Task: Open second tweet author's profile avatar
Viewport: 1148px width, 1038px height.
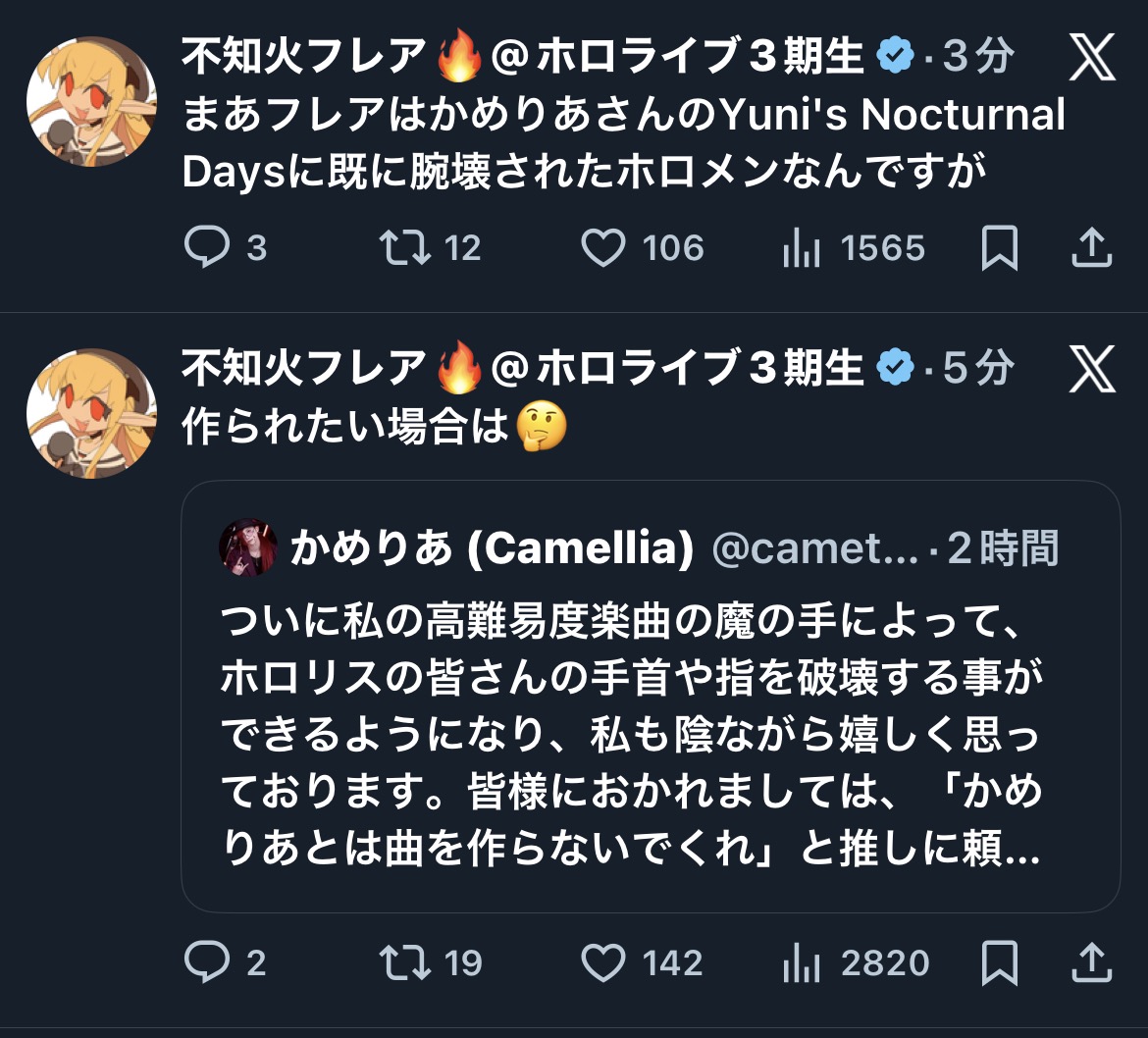Action: tap(91, 412)
